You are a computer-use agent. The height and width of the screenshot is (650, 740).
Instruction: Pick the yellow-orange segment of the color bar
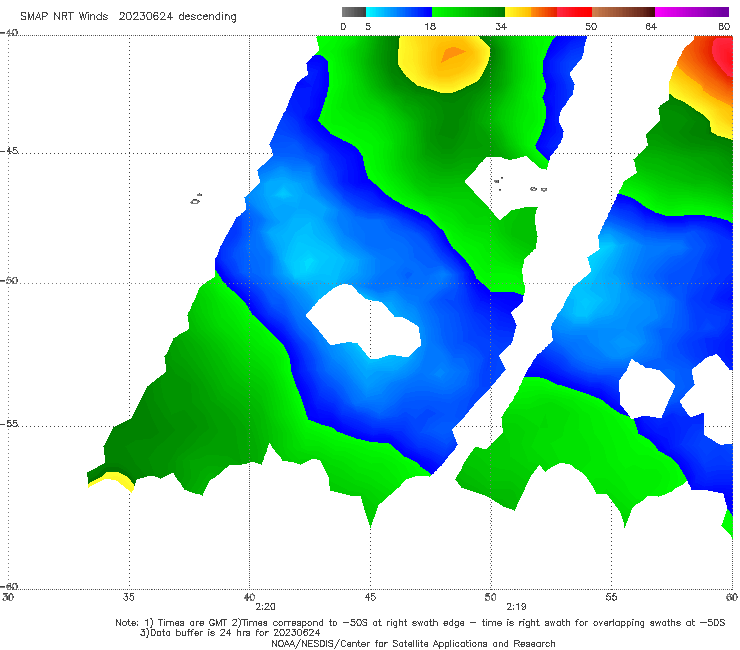[530, 12]
